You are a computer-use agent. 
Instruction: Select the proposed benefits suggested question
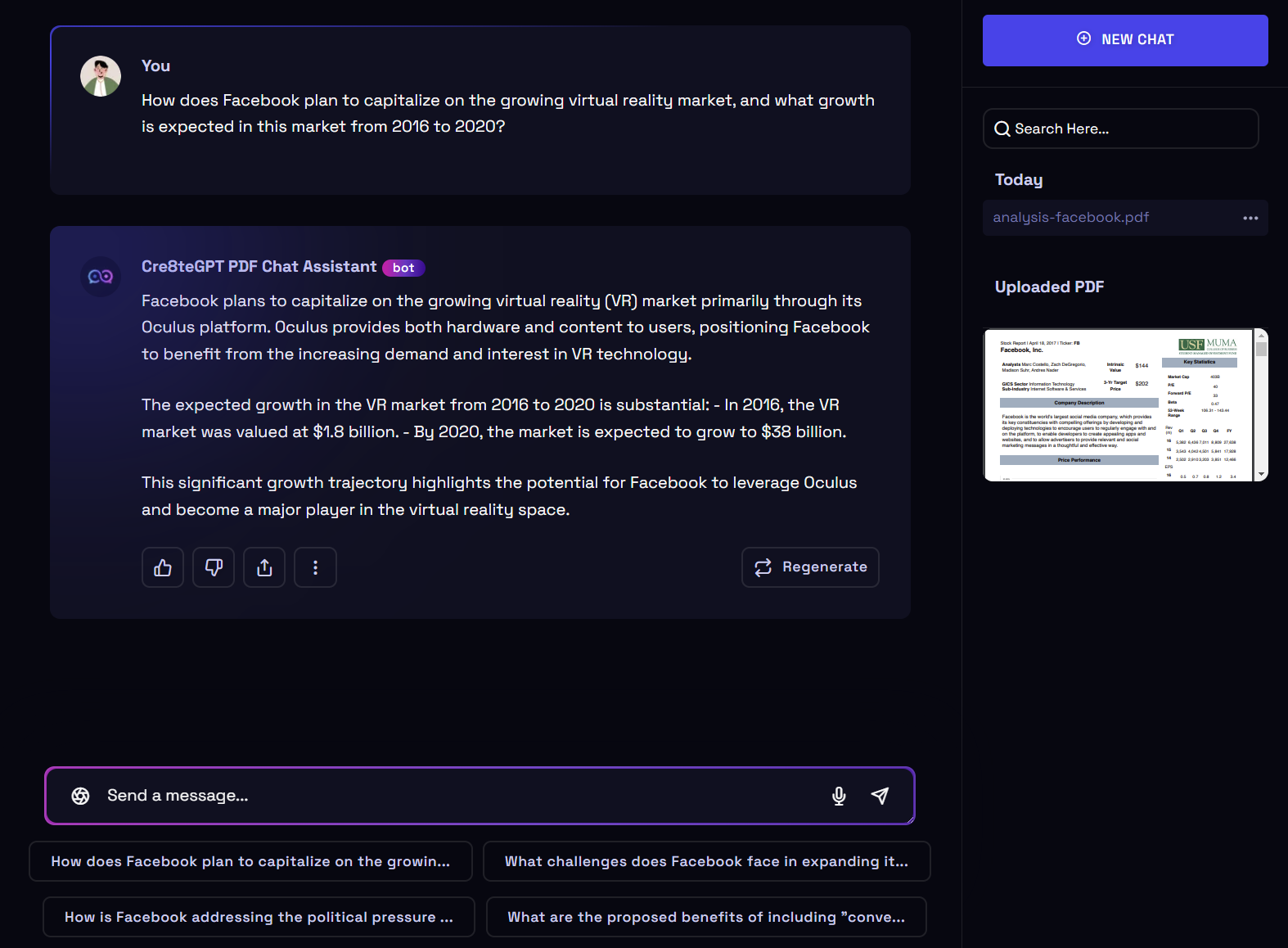pyautogui.click(x=705, y=917)
